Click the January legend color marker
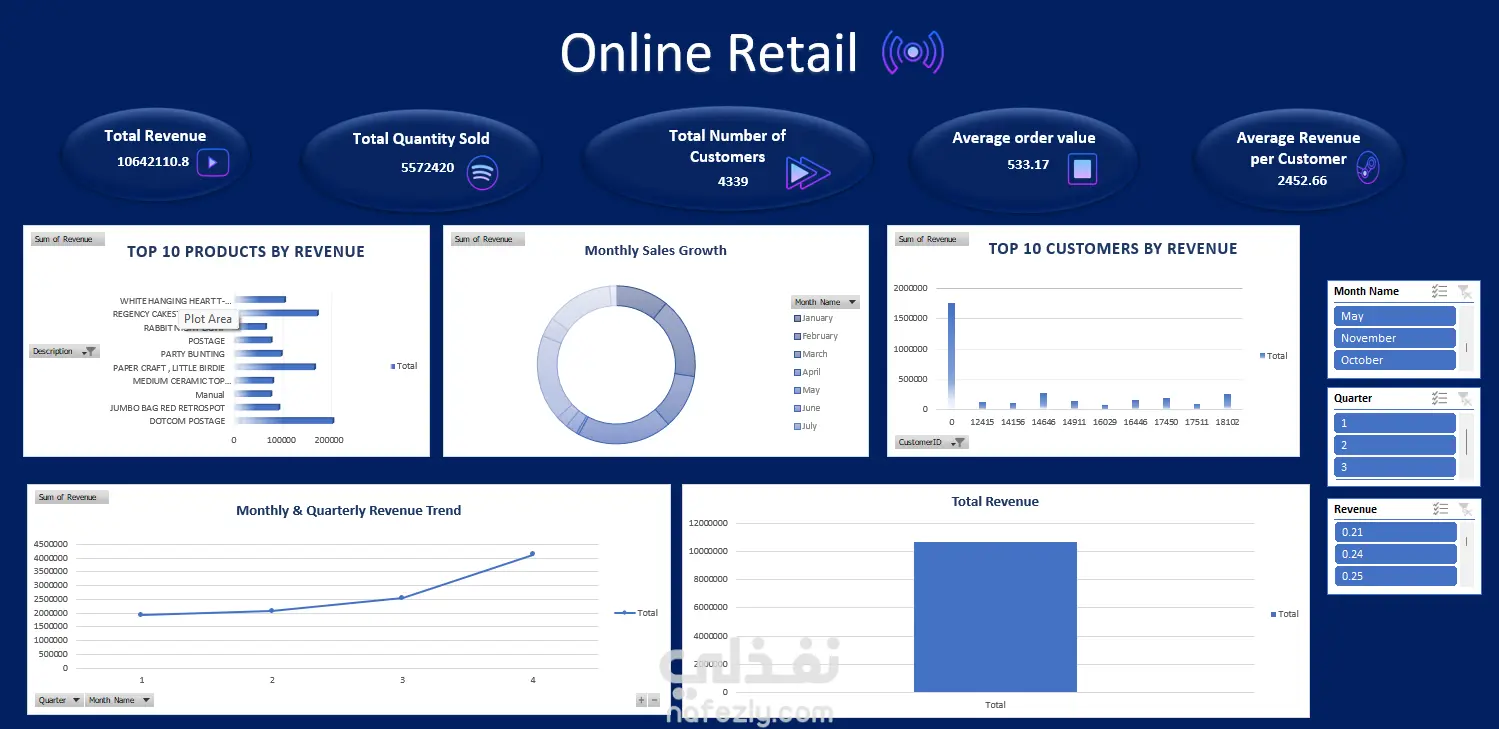Viewport: 1499px width, 729px height. pyautogui.click(x=797, y=318)
